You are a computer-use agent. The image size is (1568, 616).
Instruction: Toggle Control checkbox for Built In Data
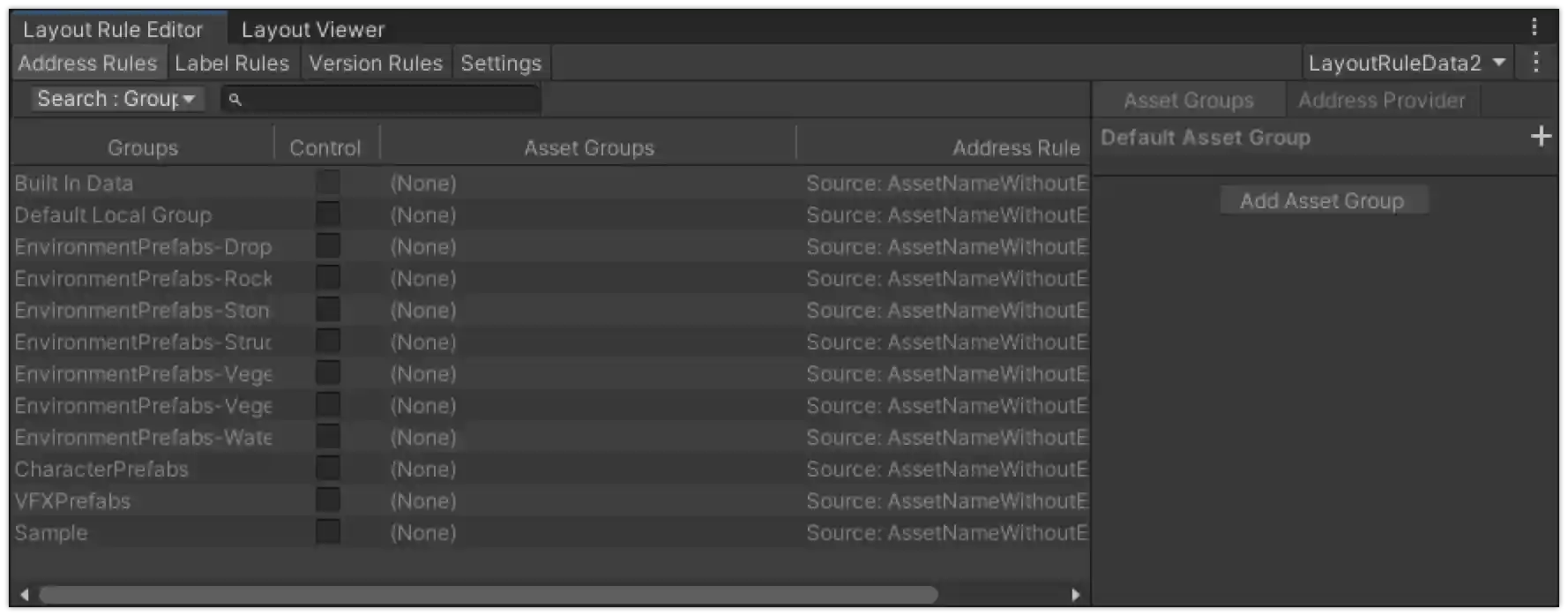tap(327, 182)
